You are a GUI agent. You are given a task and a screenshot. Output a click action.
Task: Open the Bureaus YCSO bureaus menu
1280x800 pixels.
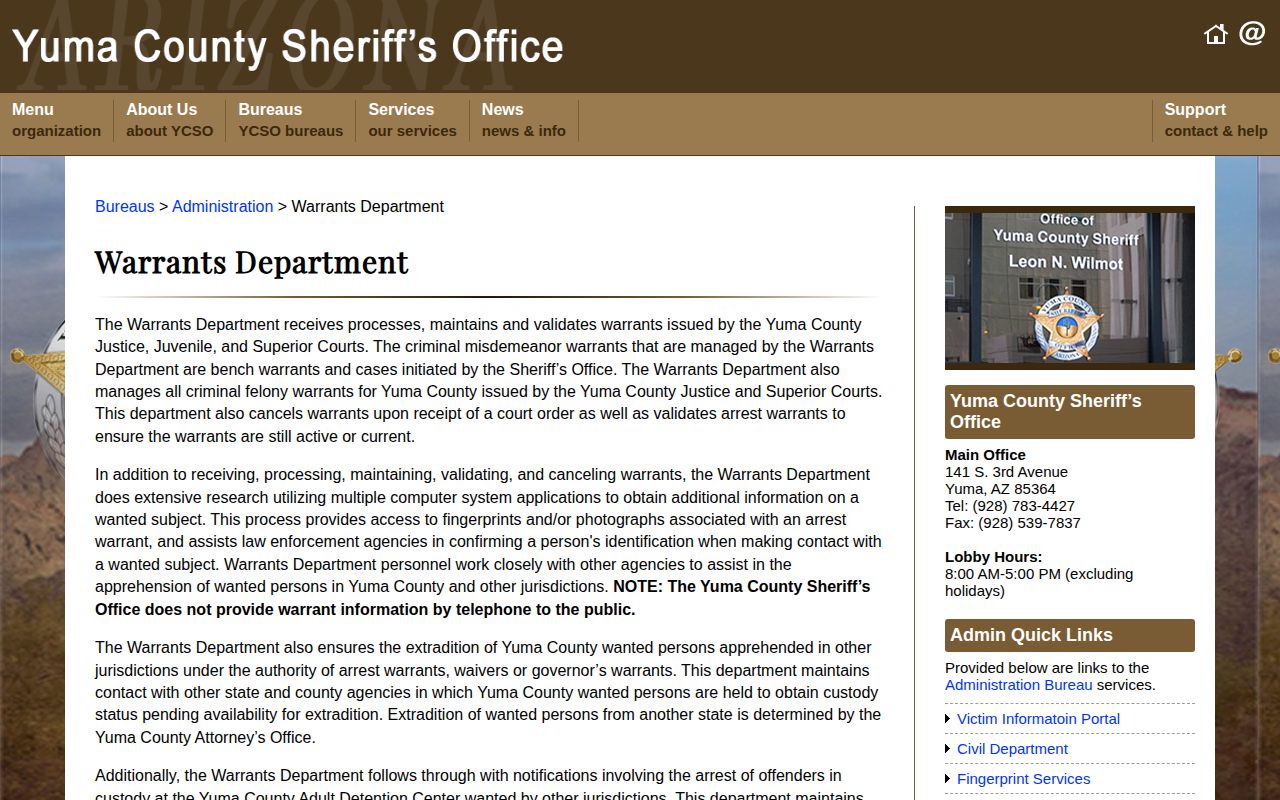[290, 120]
